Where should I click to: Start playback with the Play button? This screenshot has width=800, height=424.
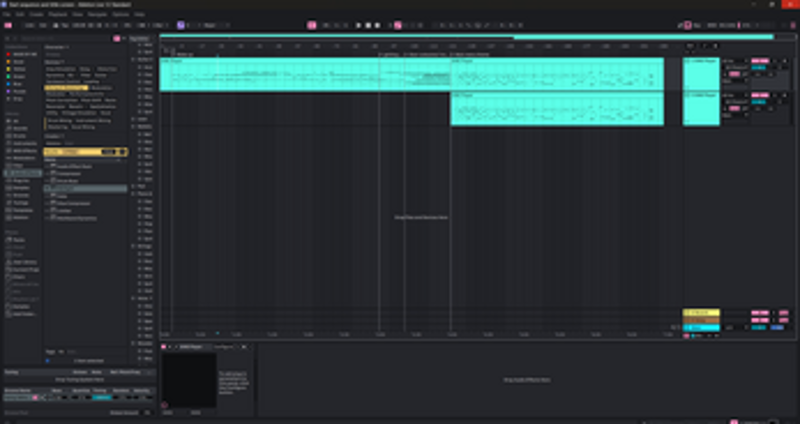[x=358, y=25]
